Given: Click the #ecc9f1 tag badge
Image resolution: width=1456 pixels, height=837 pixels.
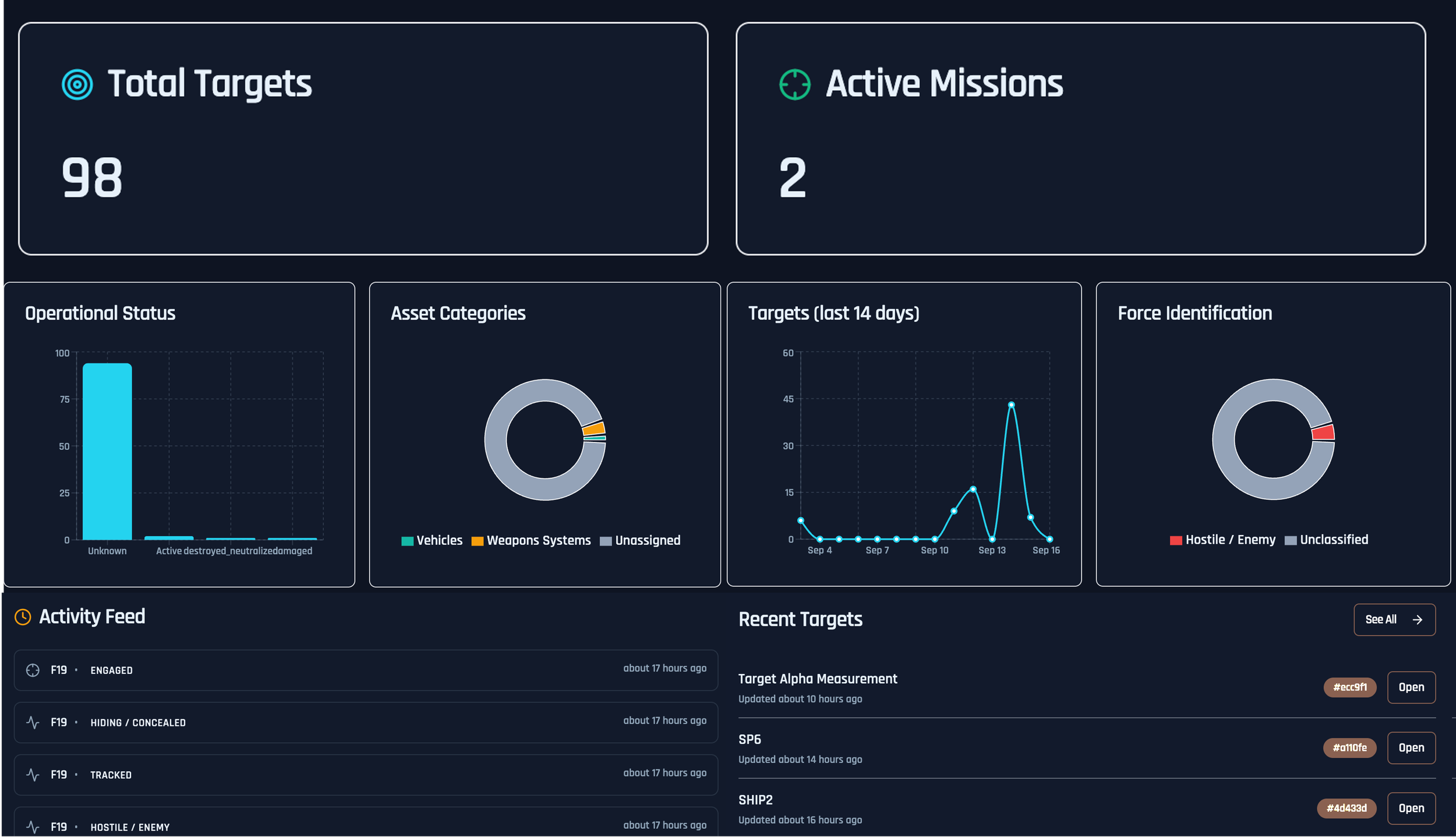Looking at the screenshot, I should 1349,687.
